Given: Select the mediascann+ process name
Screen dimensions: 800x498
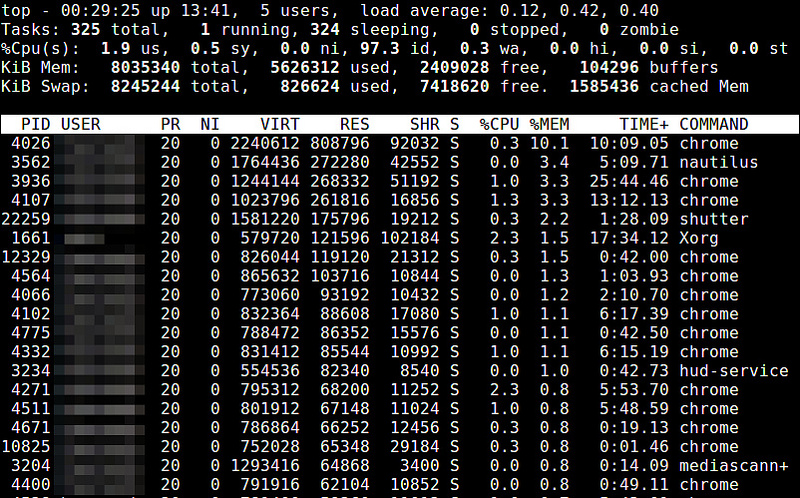Looking at the screenshot, I should [x=733, y=466].
